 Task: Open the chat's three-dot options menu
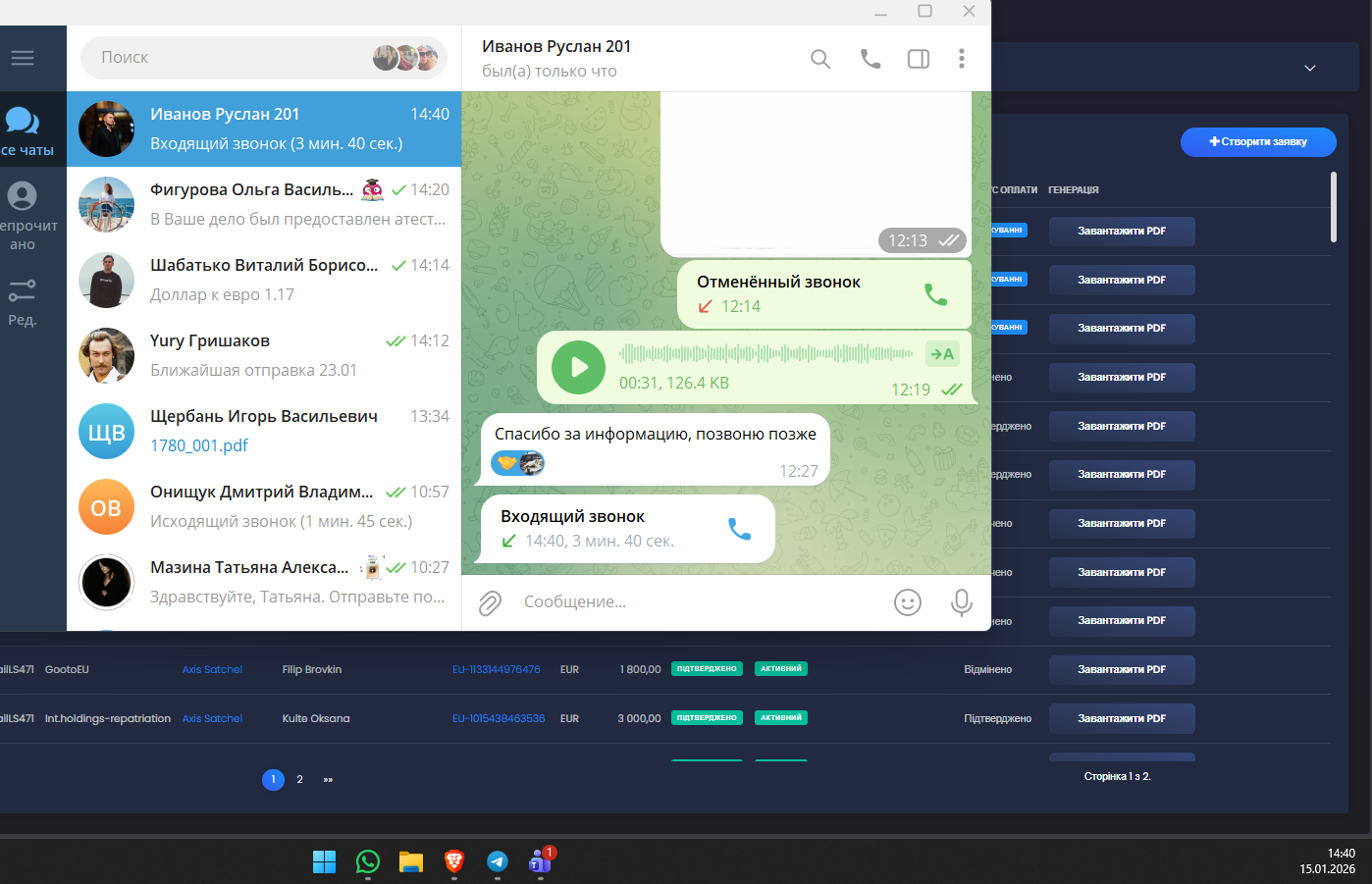point(962,59)
